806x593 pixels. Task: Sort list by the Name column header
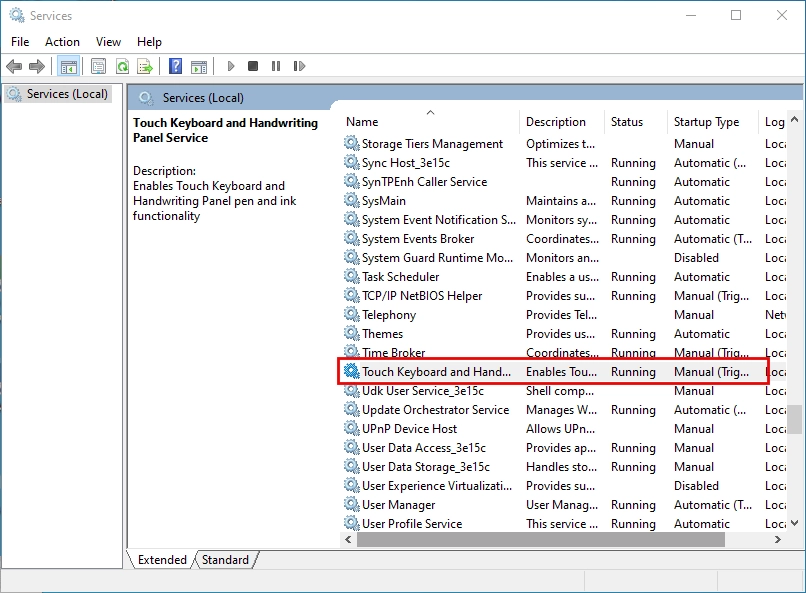[x=362, y=122]
